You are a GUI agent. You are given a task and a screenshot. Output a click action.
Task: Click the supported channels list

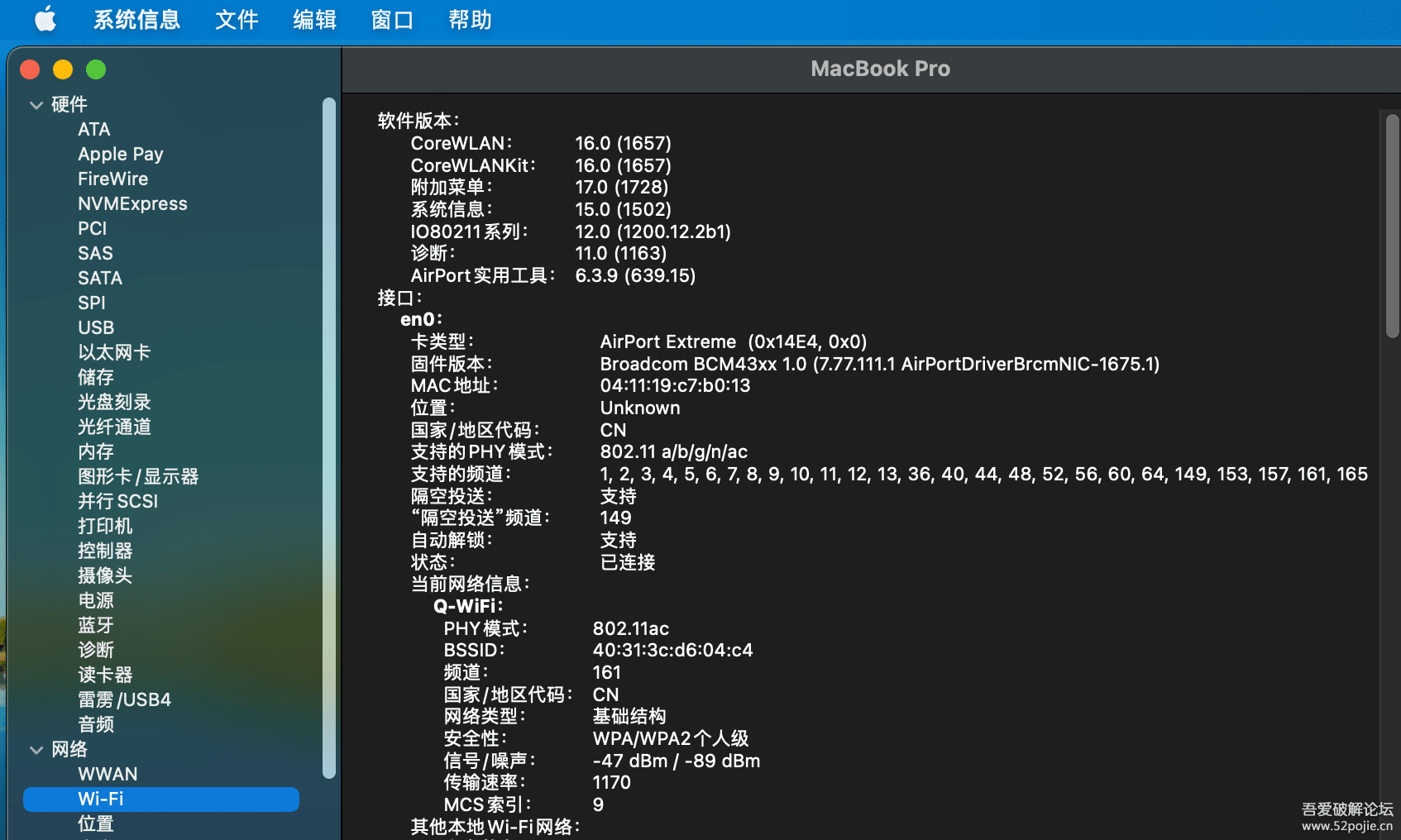coord(983,475)
